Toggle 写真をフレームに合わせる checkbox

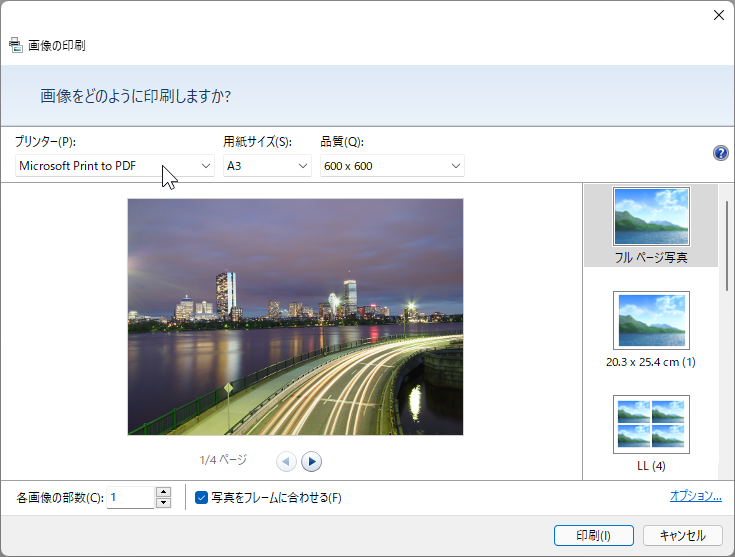[201, 497]
